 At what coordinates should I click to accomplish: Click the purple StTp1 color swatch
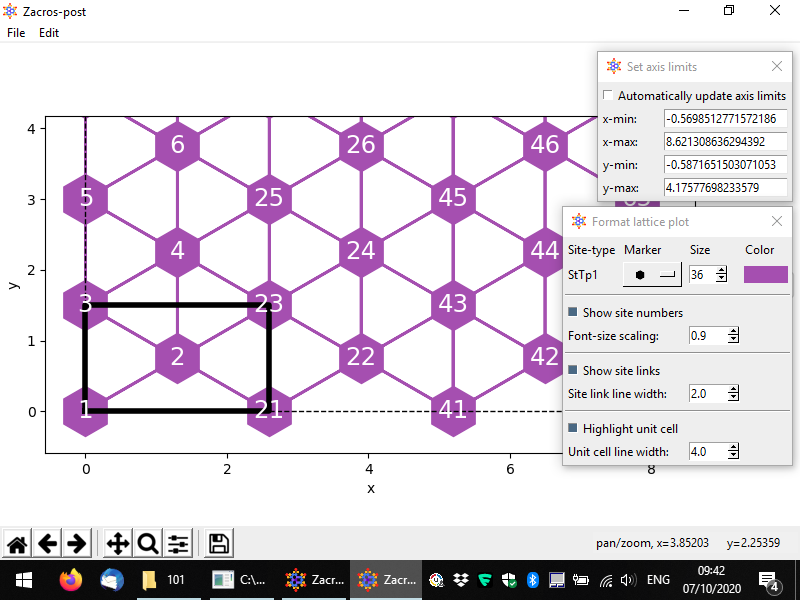(x=765, y=274)
